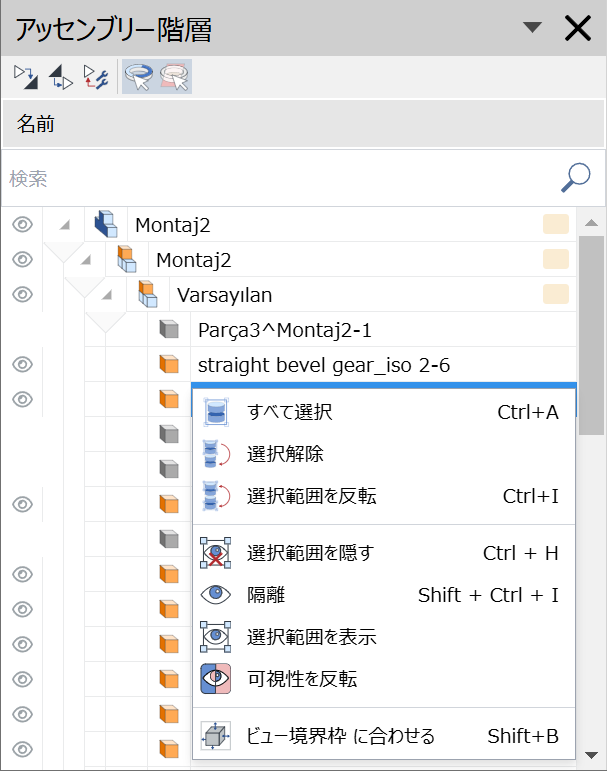This screenshot has width=607, height=771.
Task: Select 選択範囲を反転 in the context menu
Action: pyautogui.click(x=311, y=496)
